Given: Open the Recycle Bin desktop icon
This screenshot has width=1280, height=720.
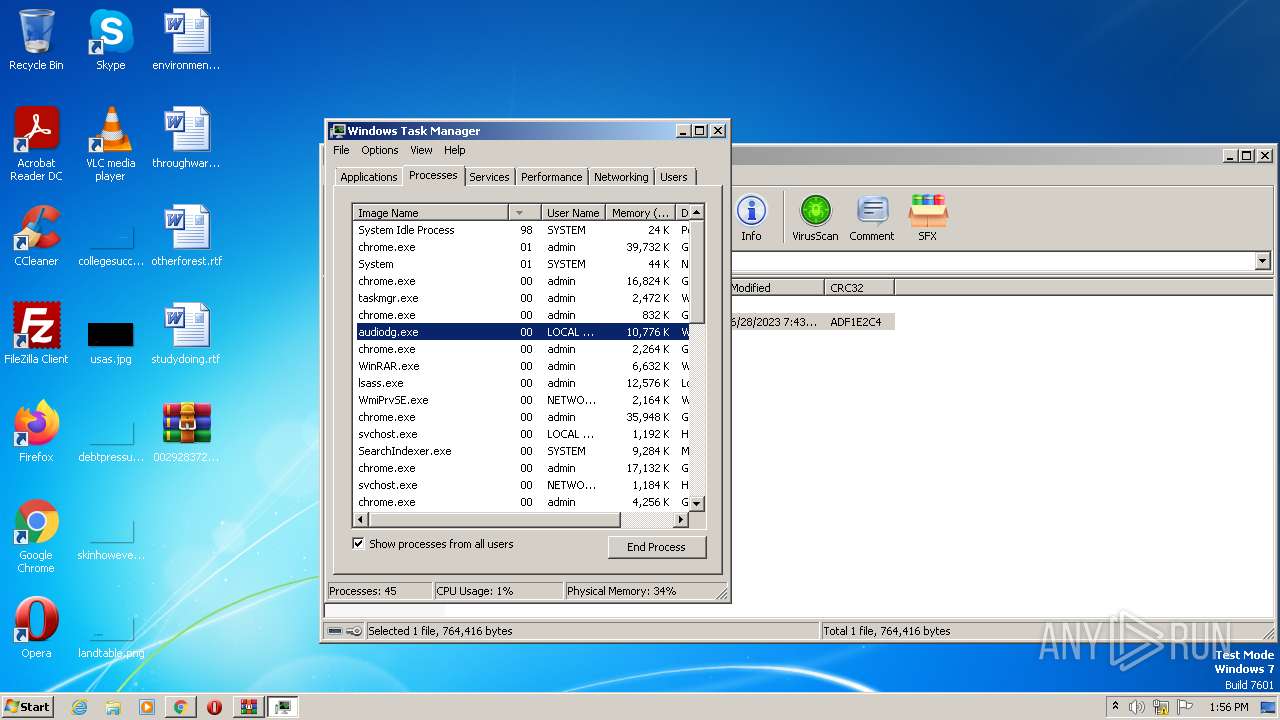Looking at the screenshot, I should pyautogui.click(x=36, y=40).
